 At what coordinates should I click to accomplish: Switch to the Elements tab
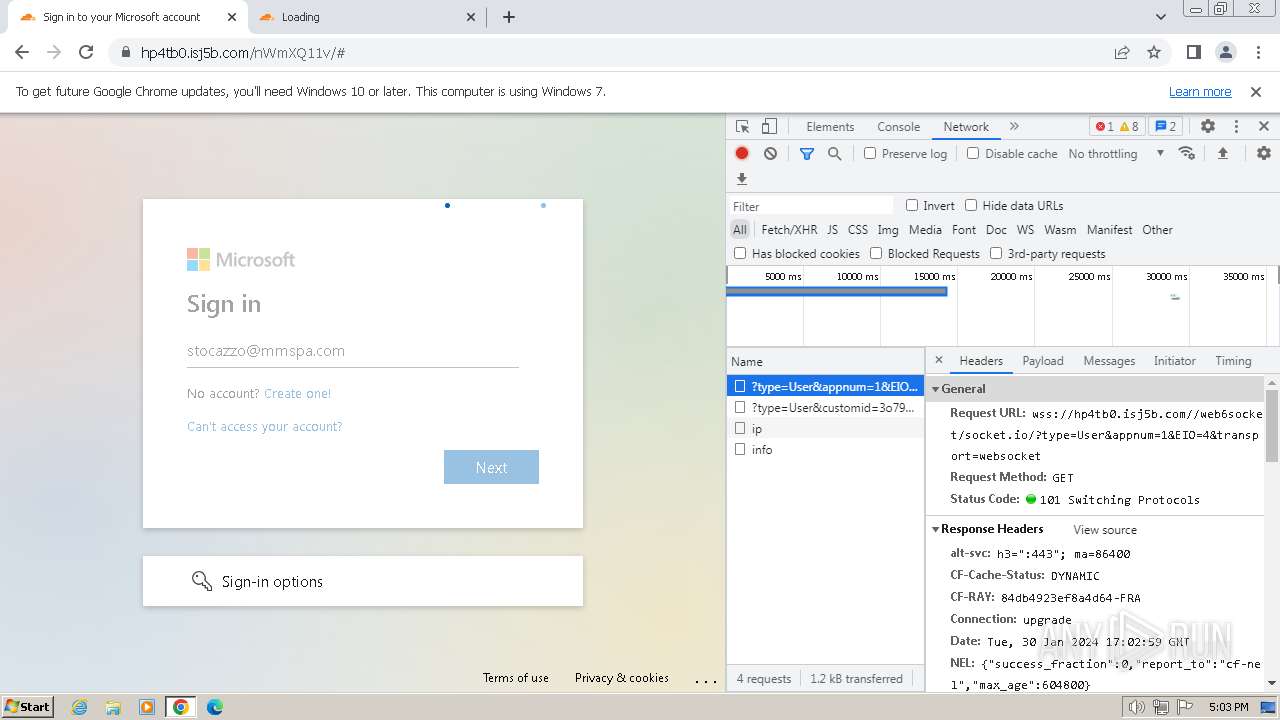click(830, 127)
